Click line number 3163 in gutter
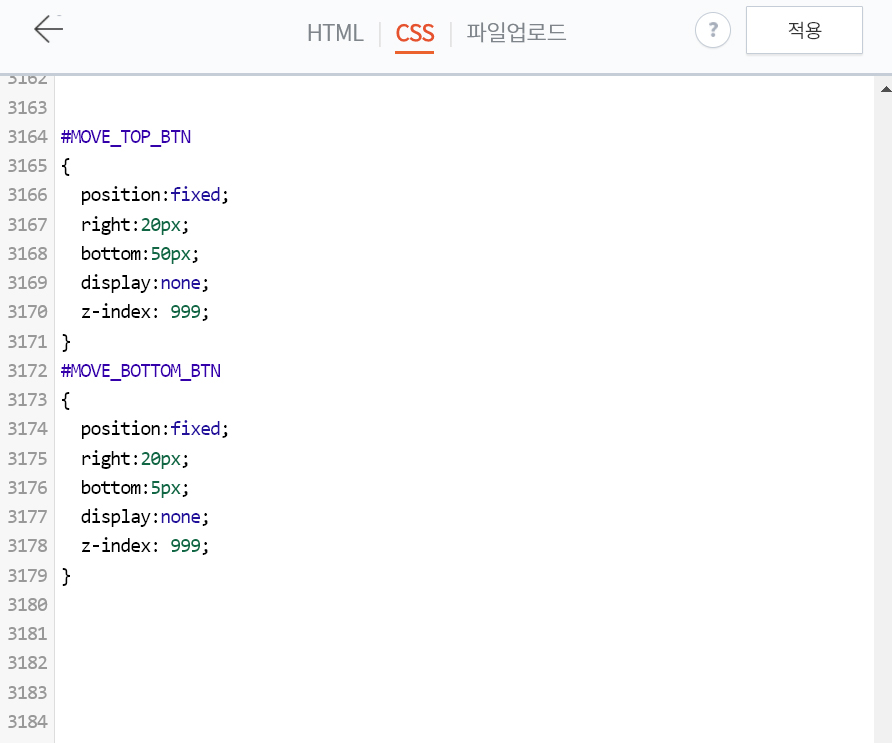892x743 pixels. [x=27, y=108]
